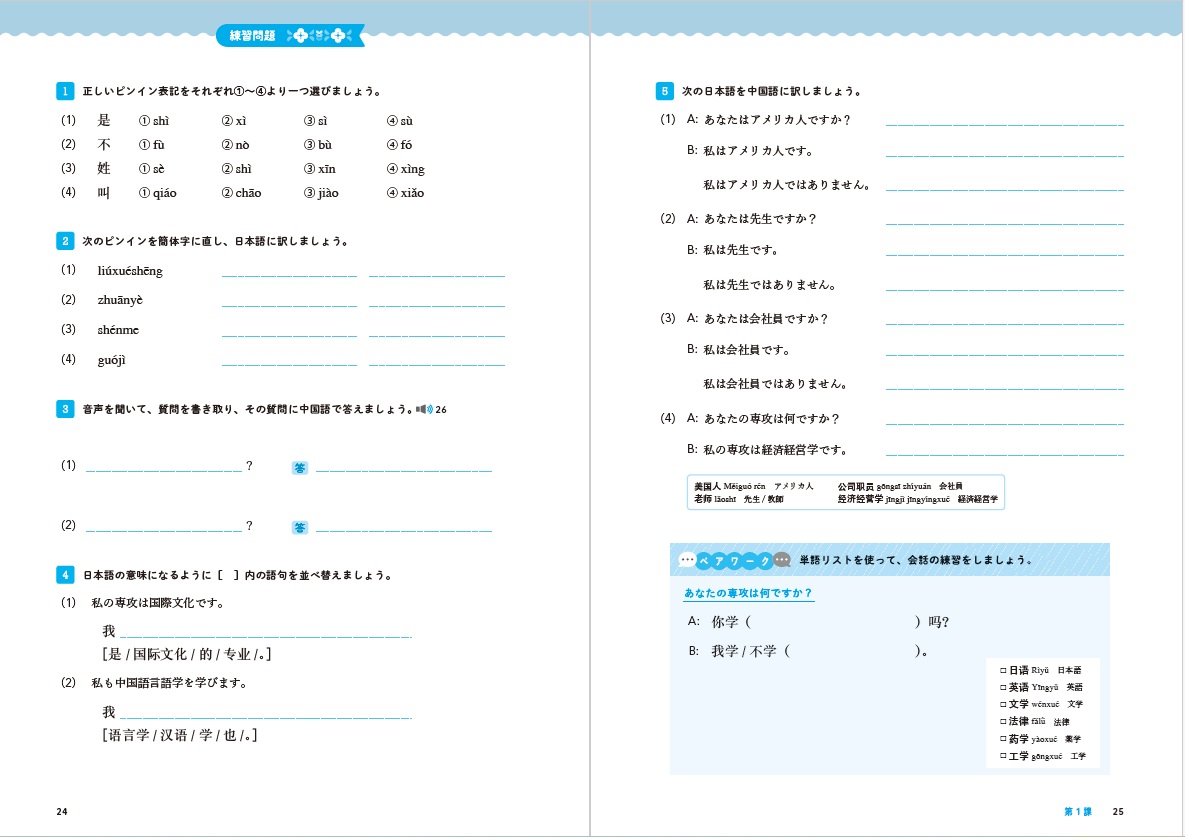Screen dimensions: 1185x837
Task: Click the 答 badge for question (2)
Action: click(300, 527)
